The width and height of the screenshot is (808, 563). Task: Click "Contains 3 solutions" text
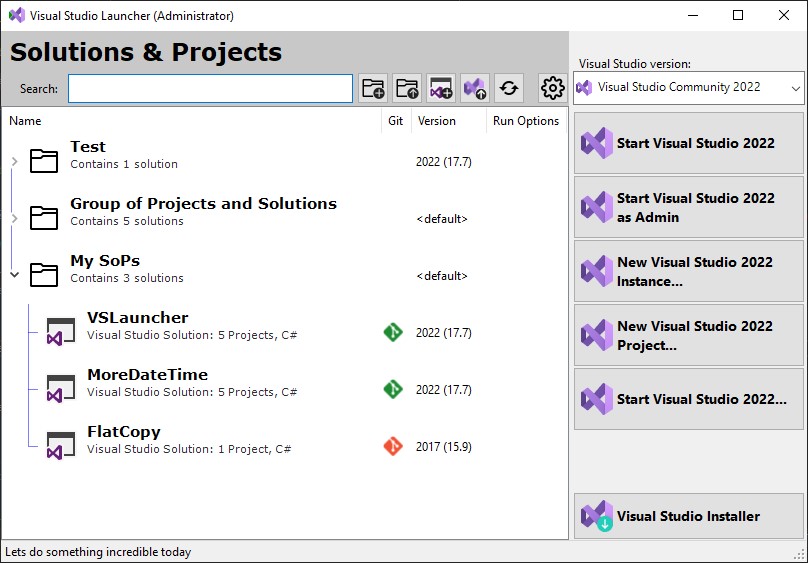[x=127, y=278]
